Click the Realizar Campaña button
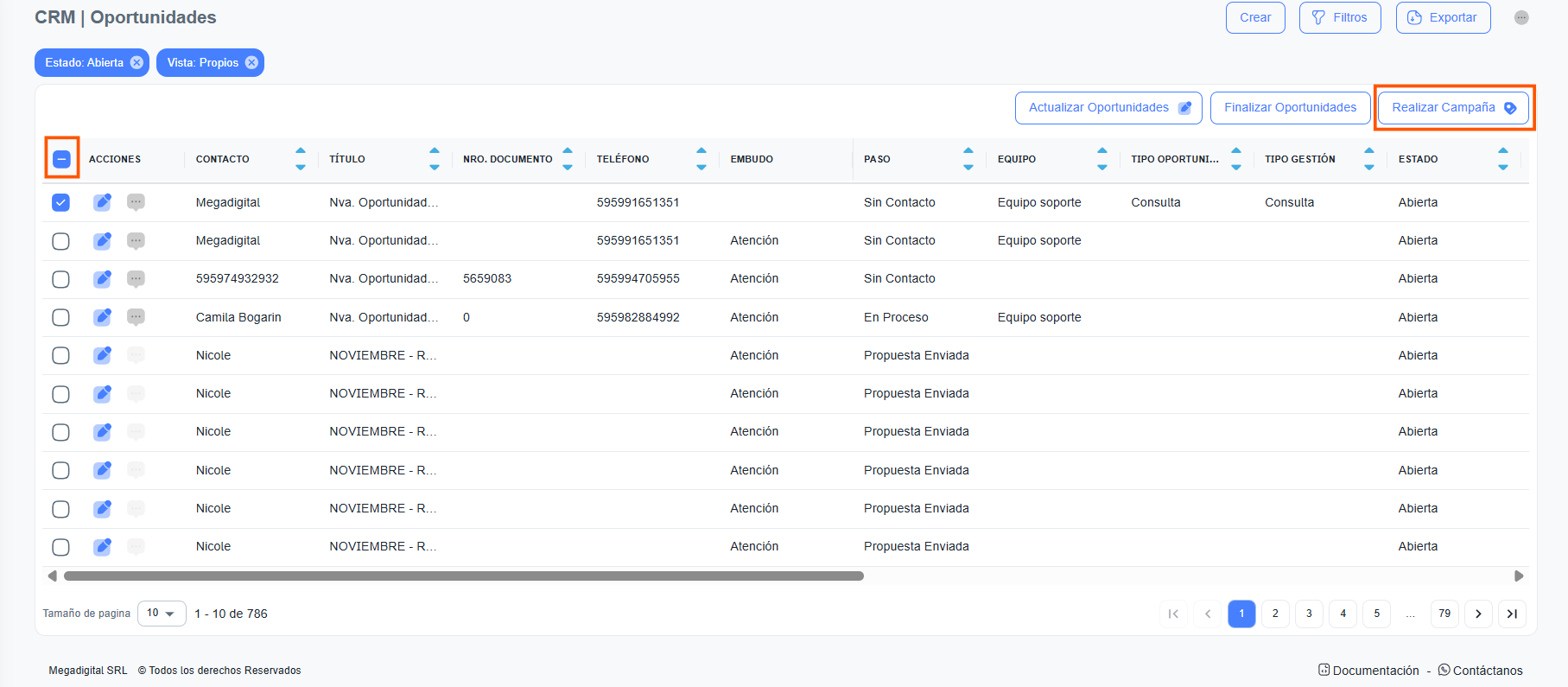This screenshot has width=1568, height=687. (x=1453, y=108)
